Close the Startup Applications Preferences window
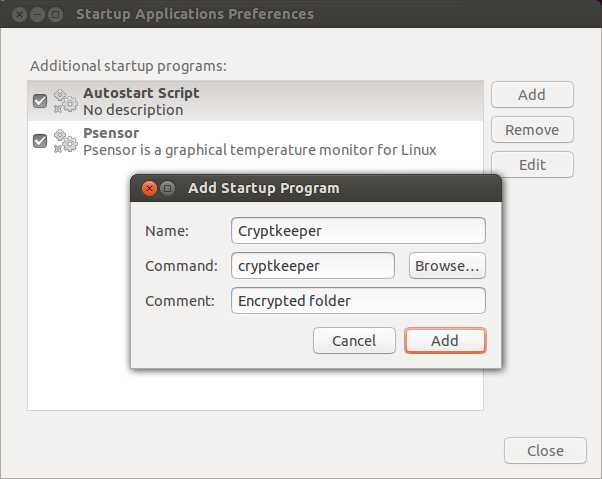Screen dimensions: 602x479 point(17,15)
